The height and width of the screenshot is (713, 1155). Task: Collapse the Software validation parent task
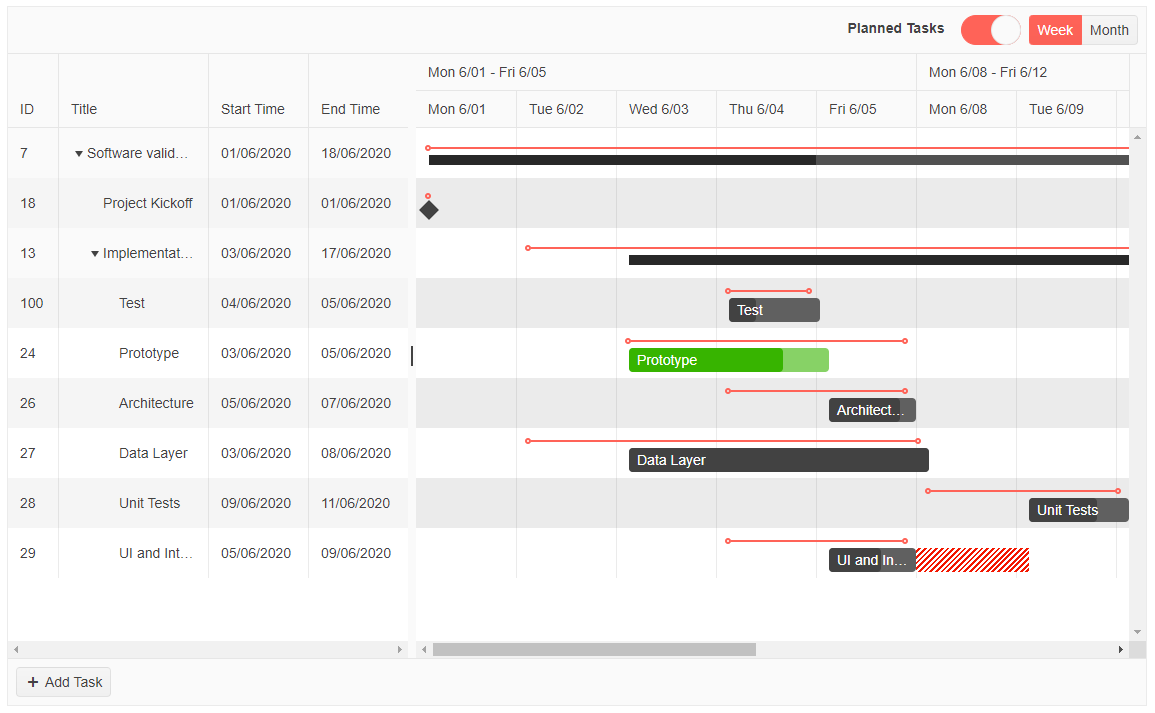point(79,153)
